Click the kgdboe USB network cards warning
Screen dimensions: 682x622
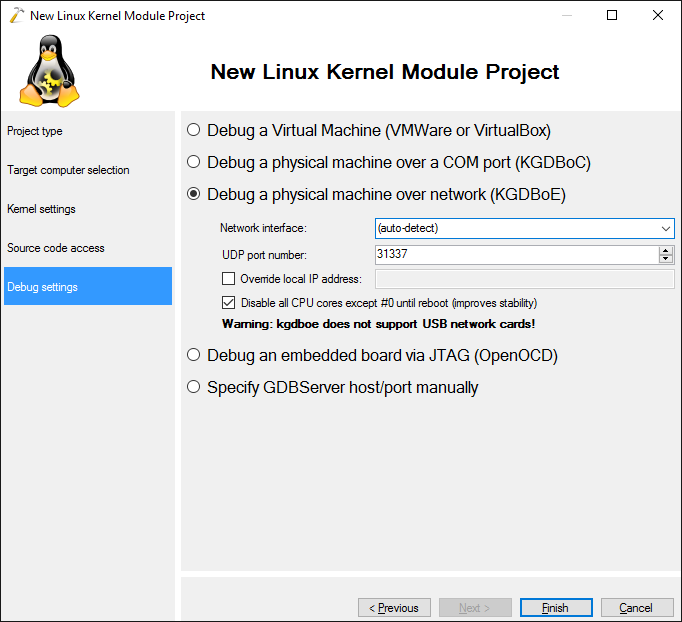378,324
